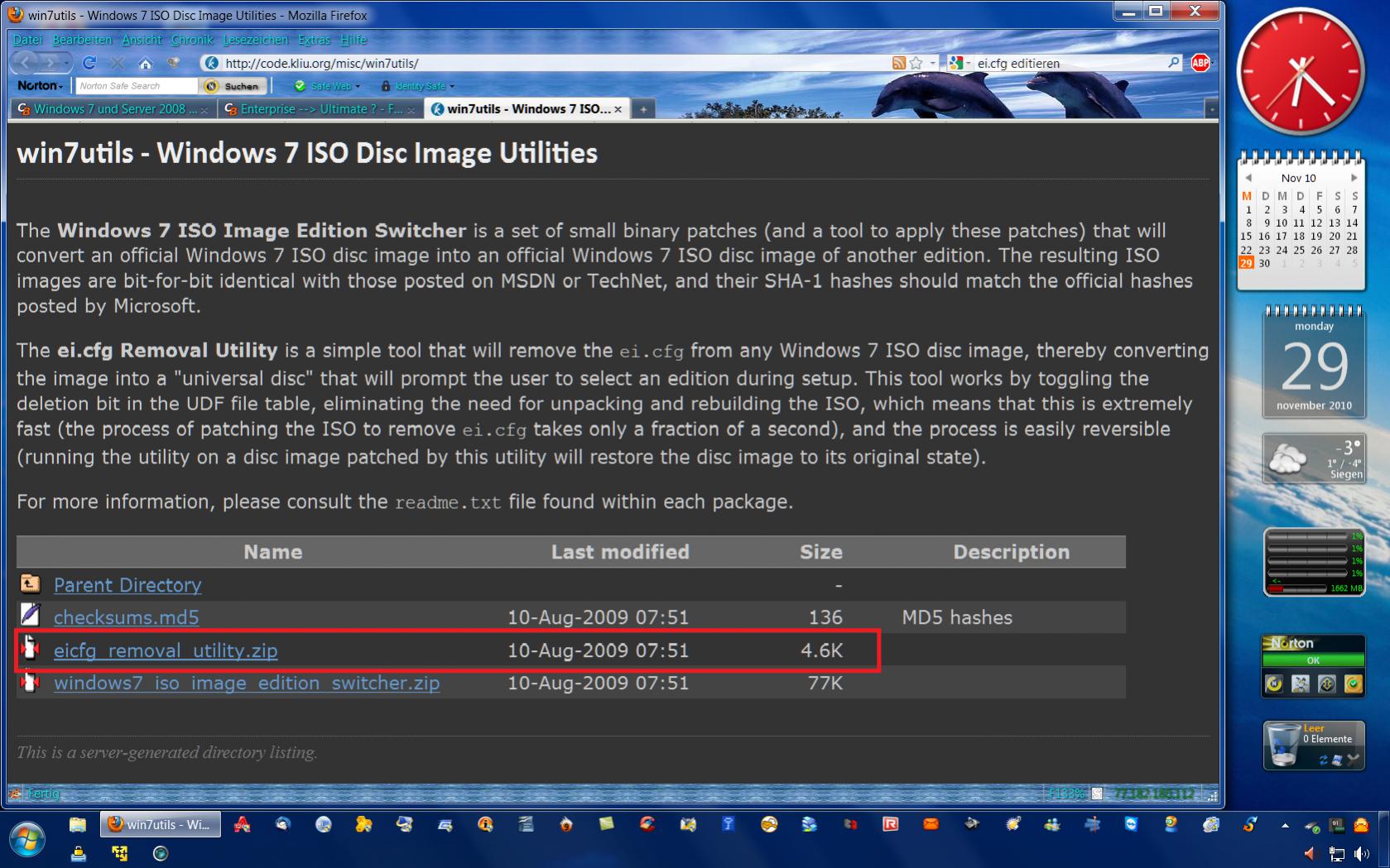Image resolution: width=1390 pixels, height=868 pixels.
Task: Click the Norton OK status gadget
Action: 1313,666
